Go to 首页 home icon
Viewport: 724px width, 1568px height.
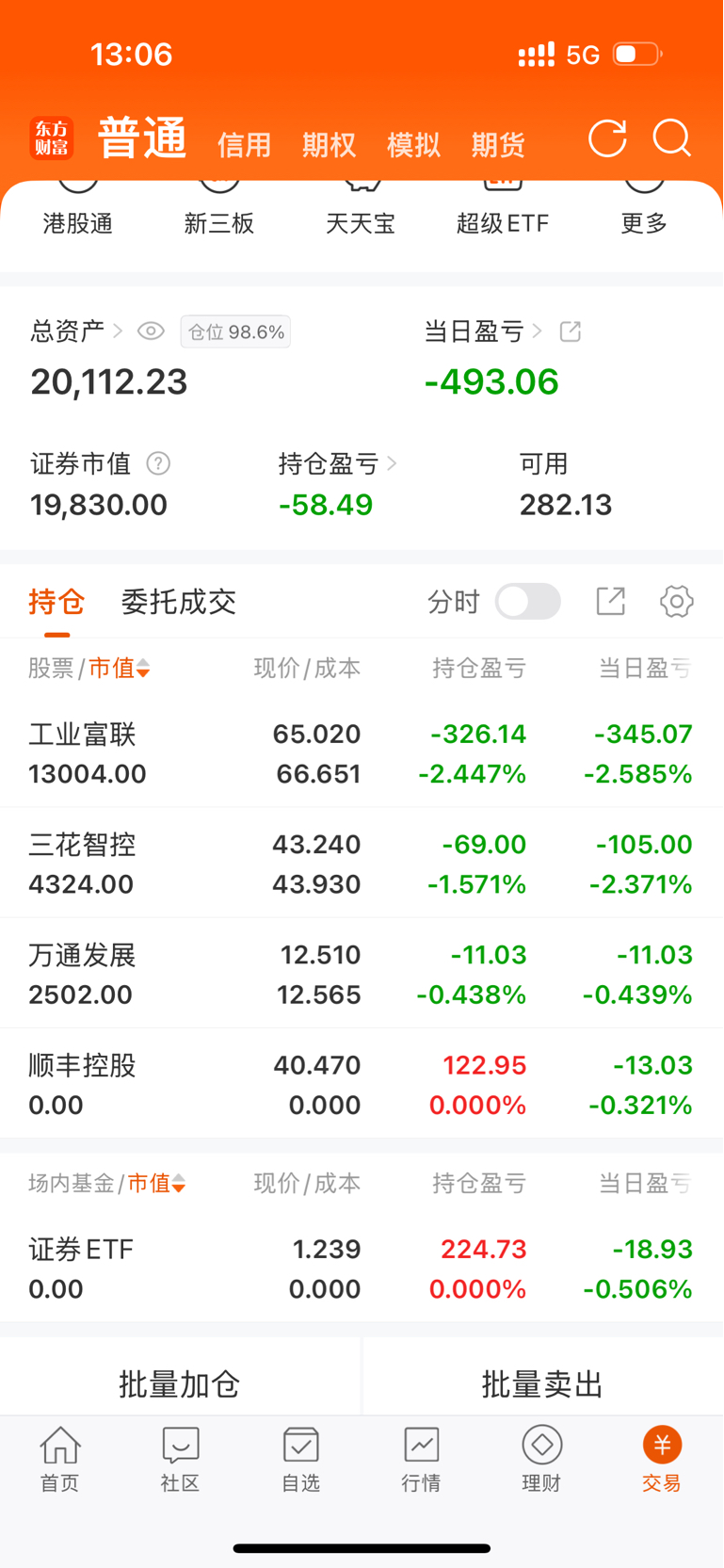coord(59,1459)
